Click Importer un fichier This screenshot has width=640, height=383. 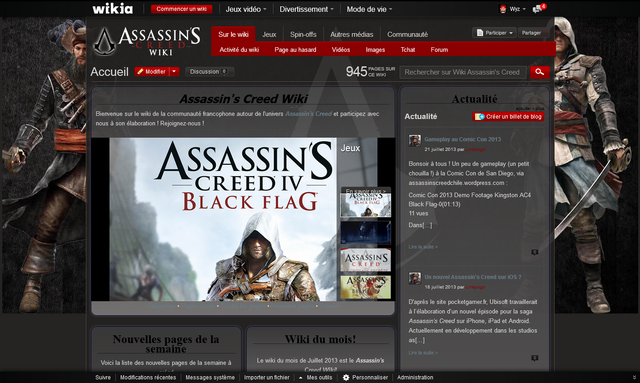[x=267, y=377]
